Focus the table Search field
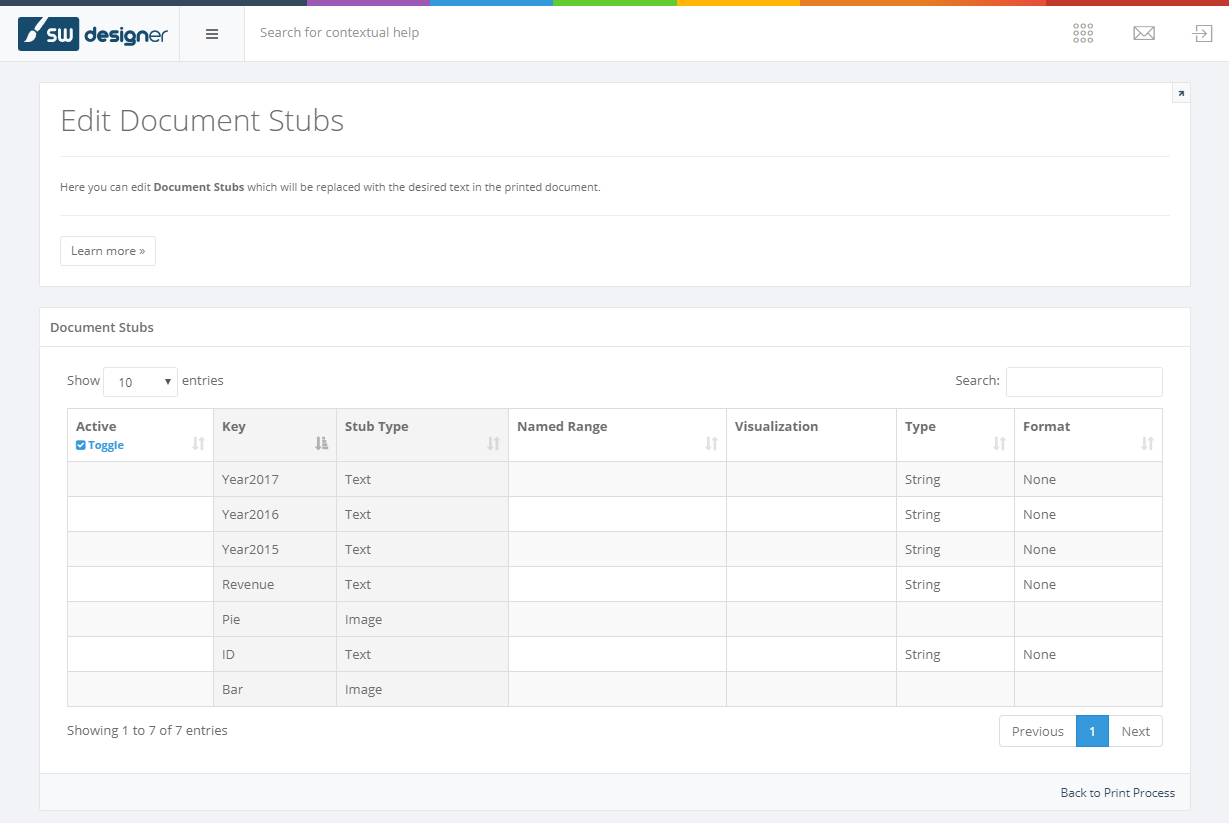The height and width of the screenshot is (823, 1229). (x=1084, y=382)
